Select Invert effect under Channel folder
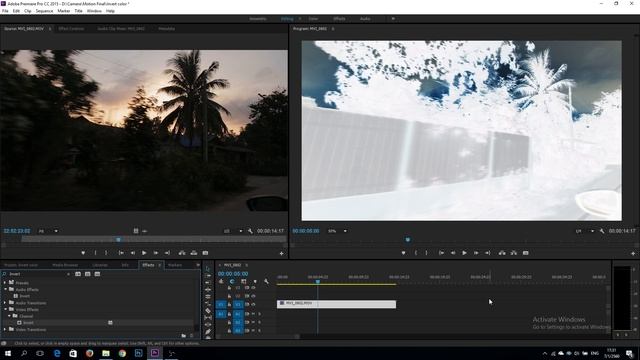This screenshot has height=360, width=640. [28, 322]
